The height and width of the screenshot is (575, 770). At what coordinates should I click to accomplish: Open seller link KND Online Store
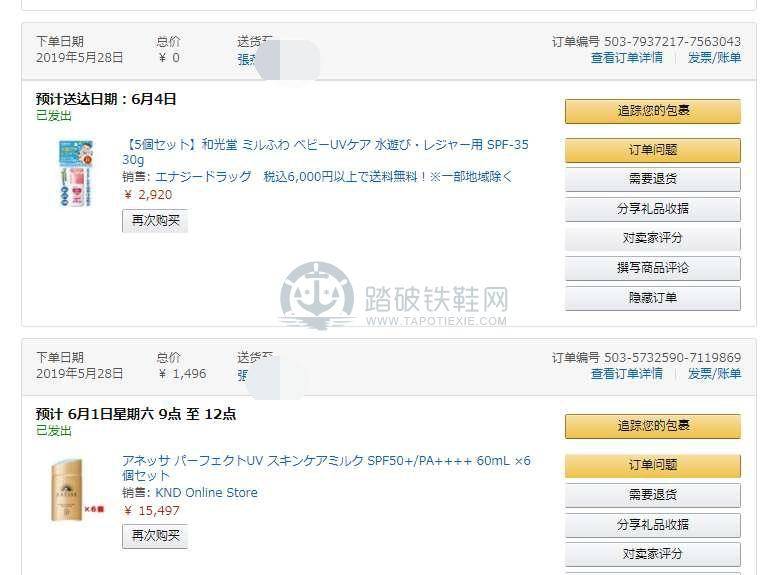point(206,492)
